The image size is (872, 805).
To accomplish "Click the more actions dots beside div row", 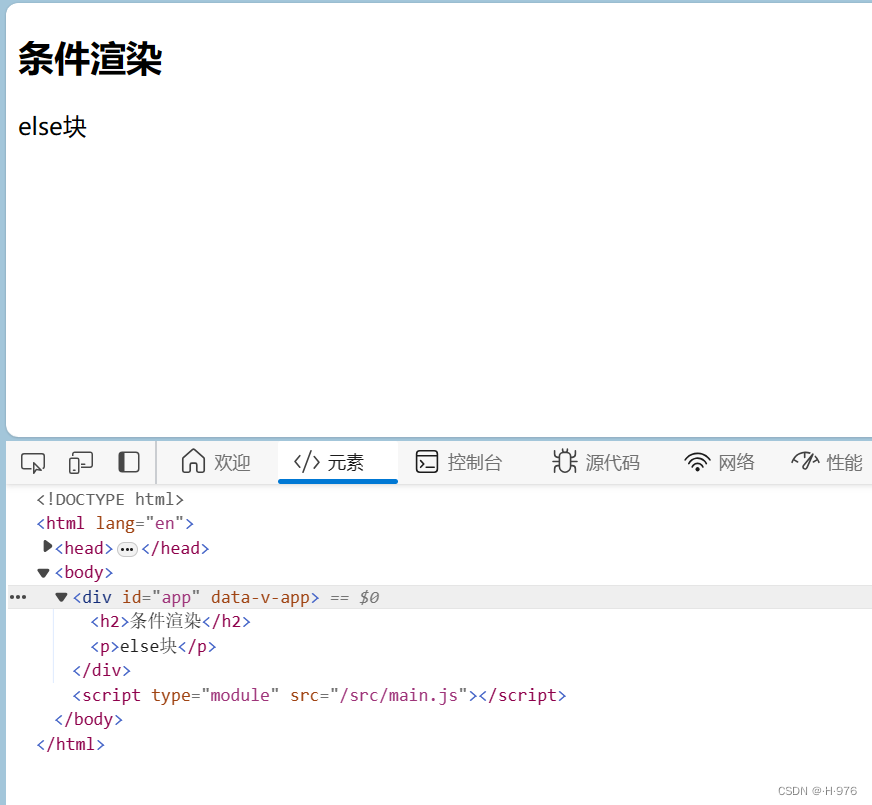I will (17, 596).
